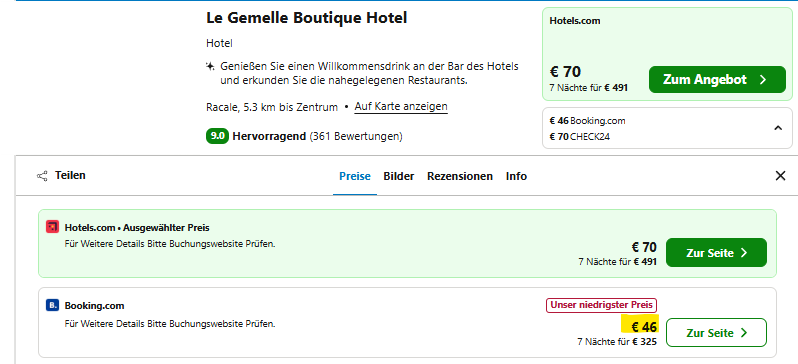Click the Teilen share label

coord(70,176)
